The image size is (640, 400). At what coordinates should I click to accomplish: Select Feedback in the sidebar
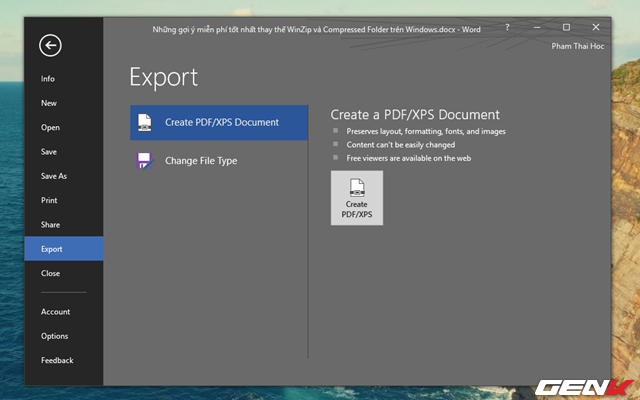click(57, 360)
